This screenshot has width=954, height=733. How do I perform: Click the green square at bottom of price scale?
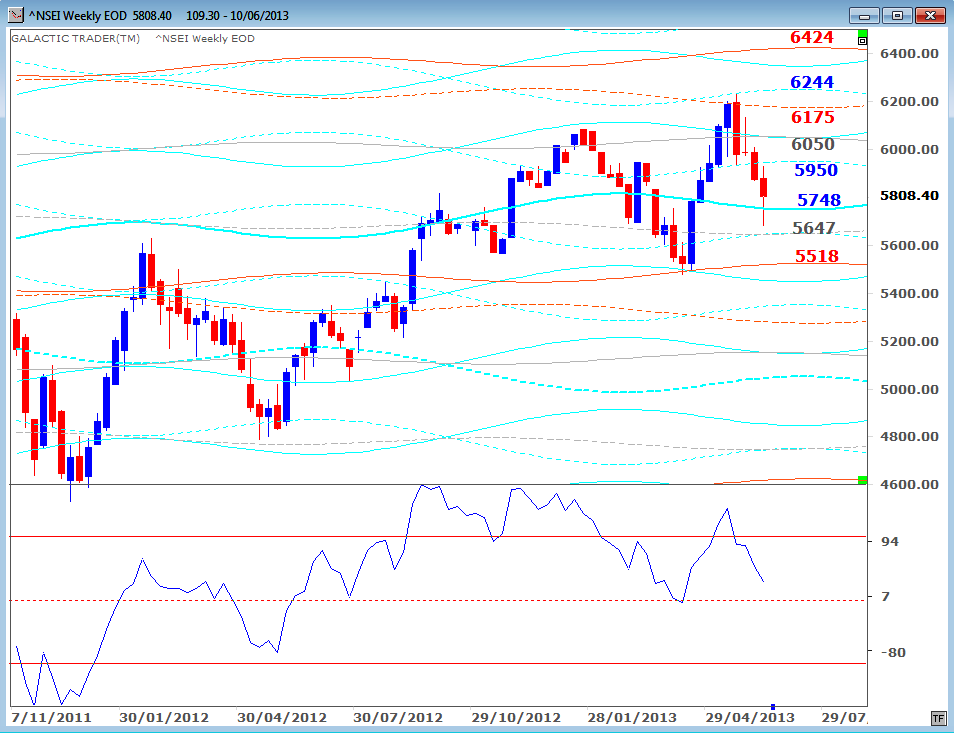click(862, 480)
